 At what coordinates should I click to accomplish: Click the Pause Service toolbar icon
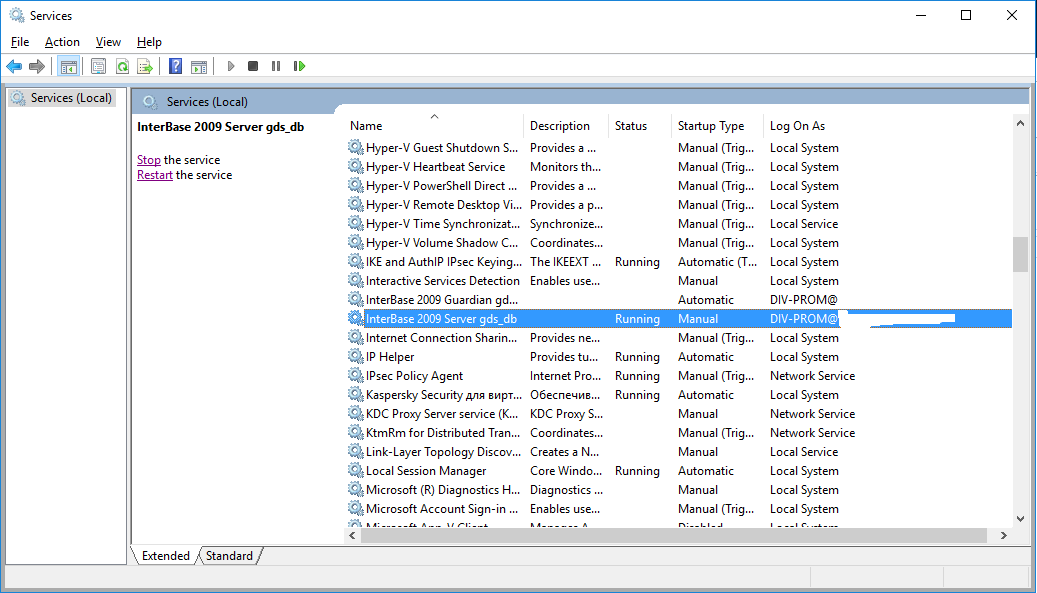click(276, 66)
